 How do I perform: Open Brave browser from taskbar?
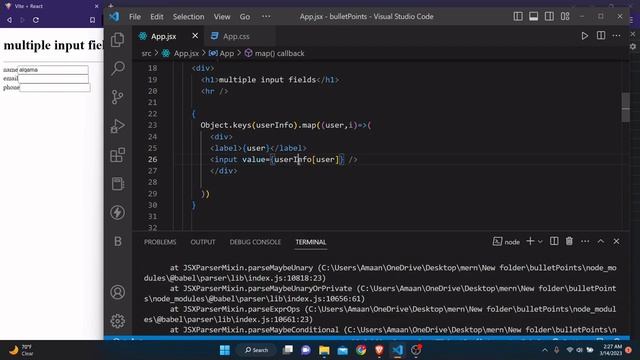coord(379,350)
